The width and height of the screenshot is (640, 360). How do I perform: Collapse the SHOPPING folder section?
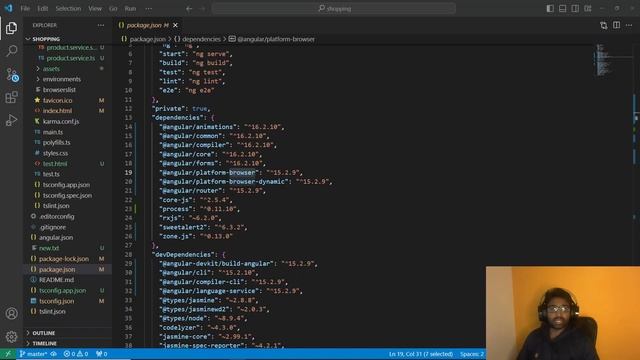67,39
